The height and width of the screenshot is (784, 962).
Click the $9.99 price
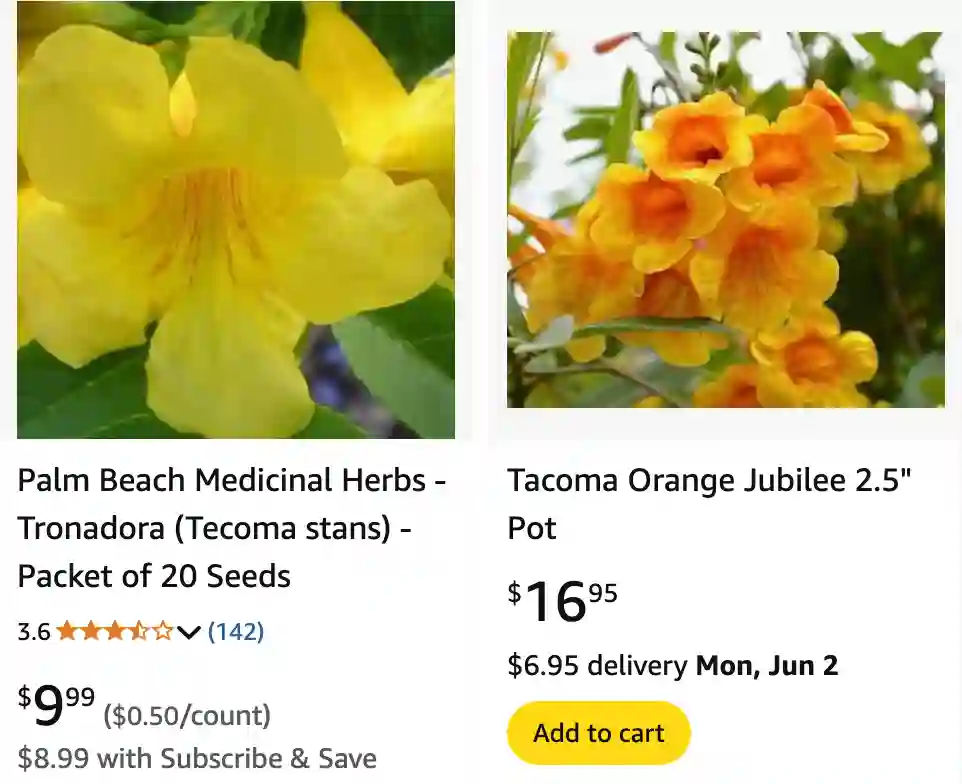click(56, 708)
